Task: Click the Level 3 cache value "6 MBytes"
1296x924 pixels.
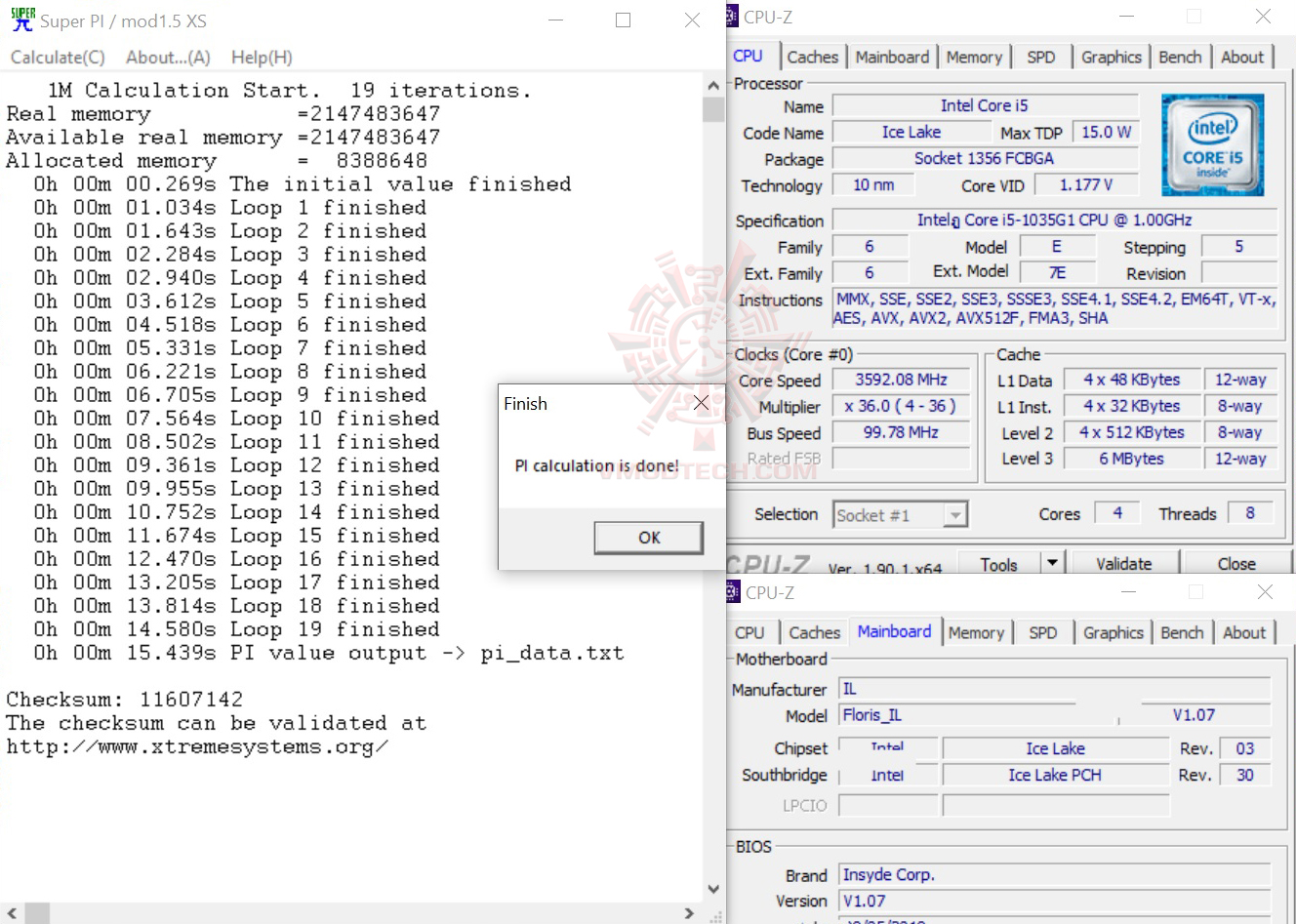Action: 1132,460
